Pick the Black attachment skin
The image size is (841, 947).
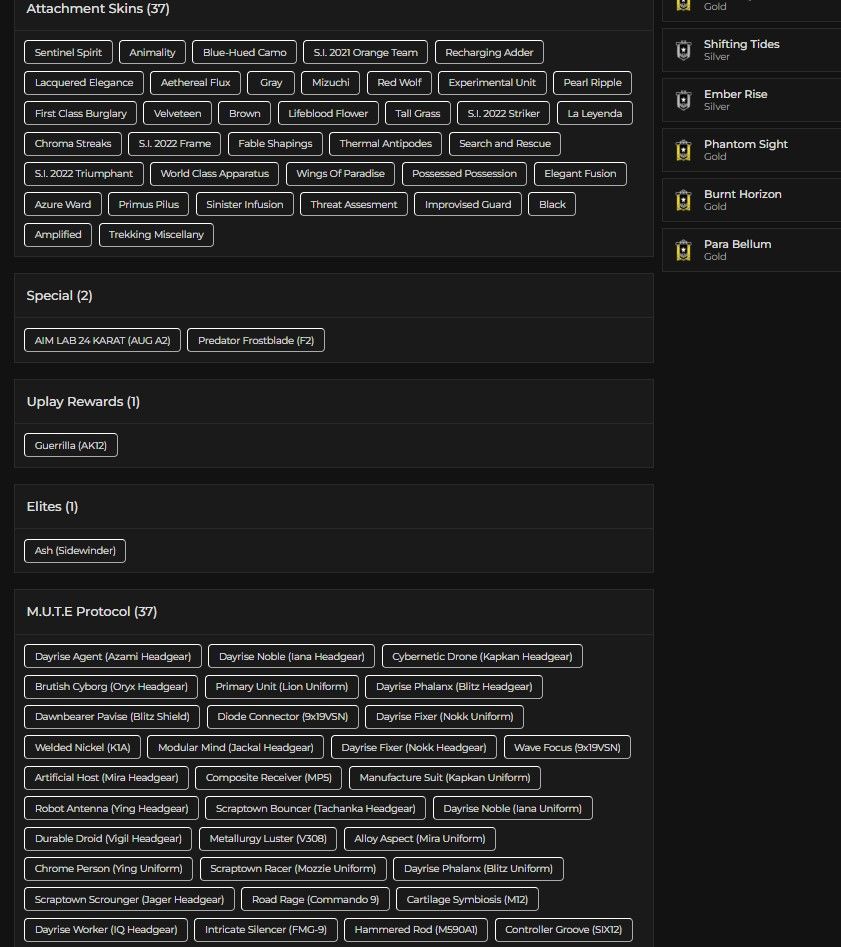(x=552, y=204)
